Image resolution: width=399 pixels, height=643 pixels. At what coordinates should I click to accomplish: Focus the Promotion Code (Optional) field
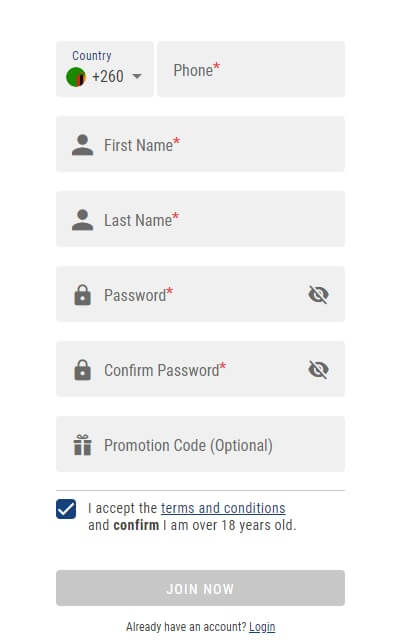pyautogui.click(x=201, y=444)
